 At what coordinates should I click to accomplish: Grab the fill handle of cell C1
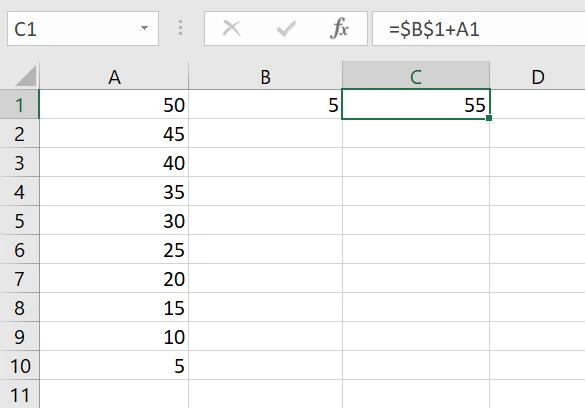pyautogui.click(x=489, y=118)
